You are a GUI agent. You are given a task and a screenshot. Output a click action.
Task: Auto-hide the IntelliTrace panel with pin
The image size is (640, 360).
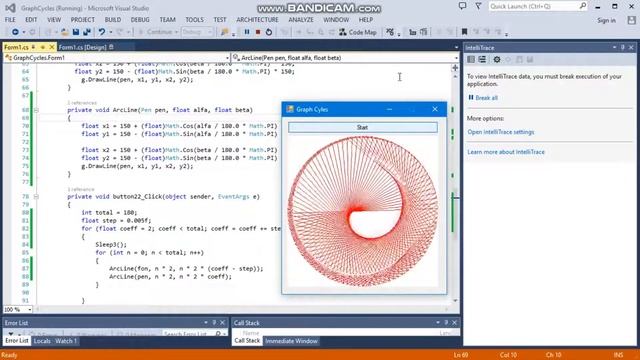(x=622, y=48)
